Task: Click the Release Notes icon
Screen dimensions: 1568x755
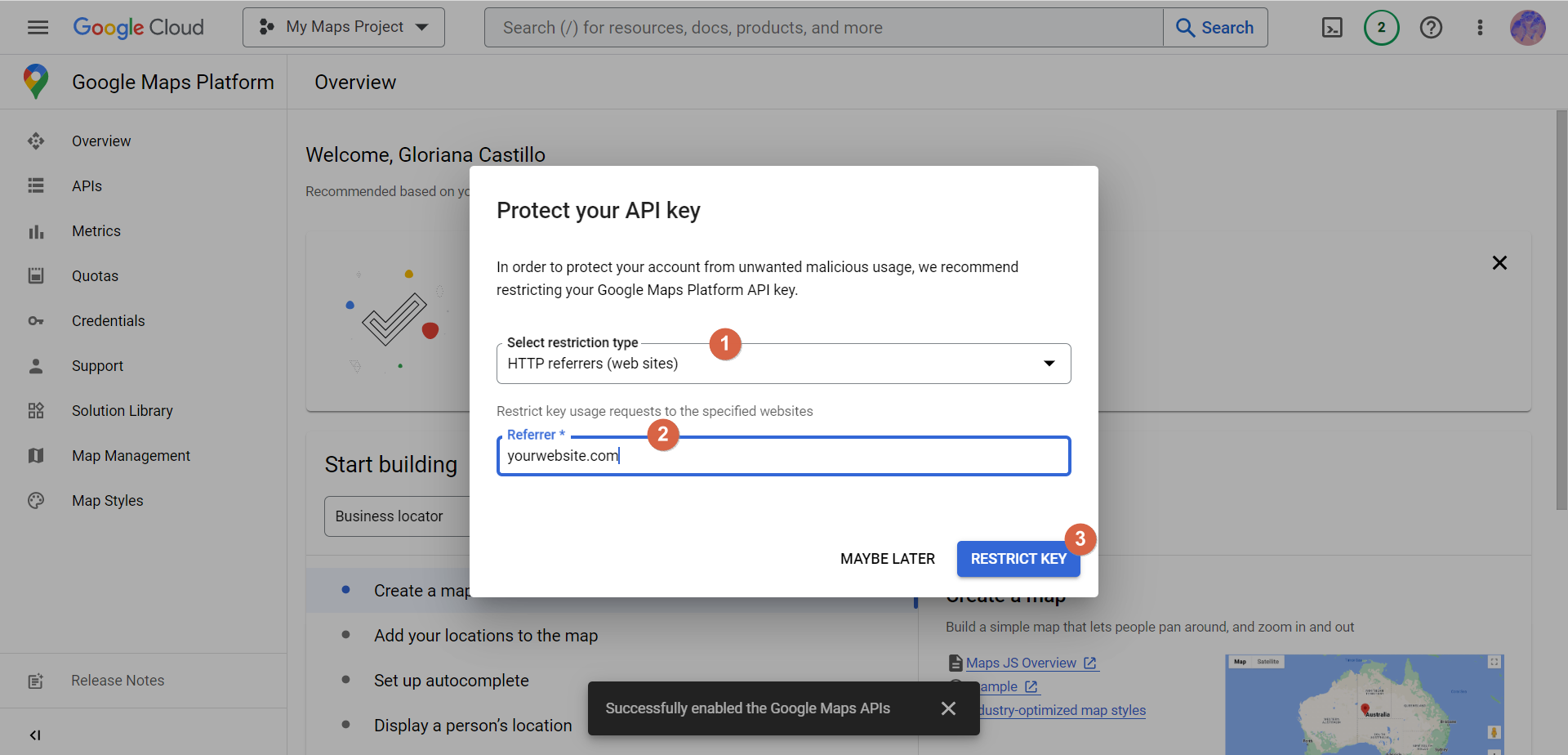Action: pos(36,681)
